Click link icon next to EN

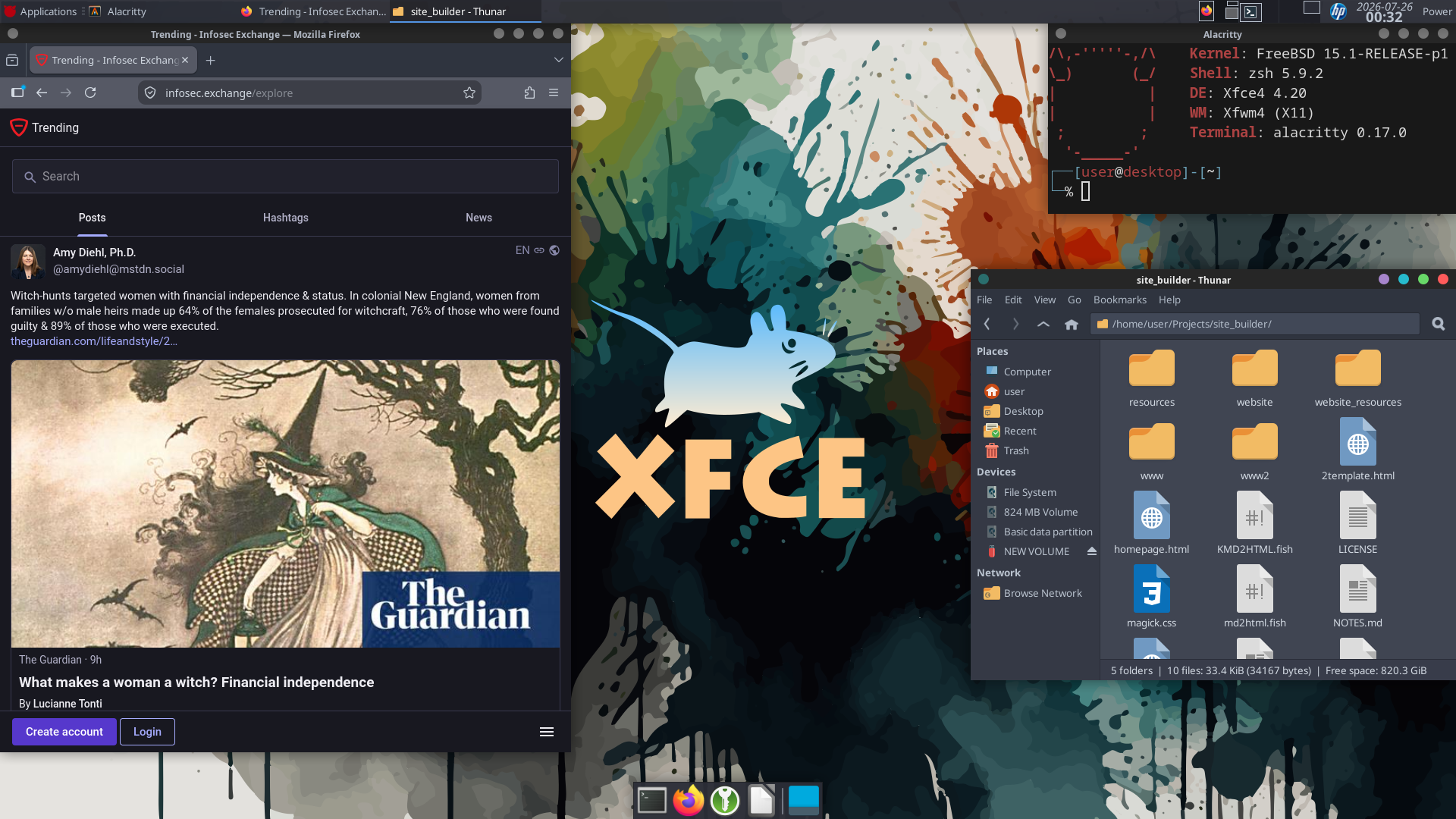(x=539, y=250)
